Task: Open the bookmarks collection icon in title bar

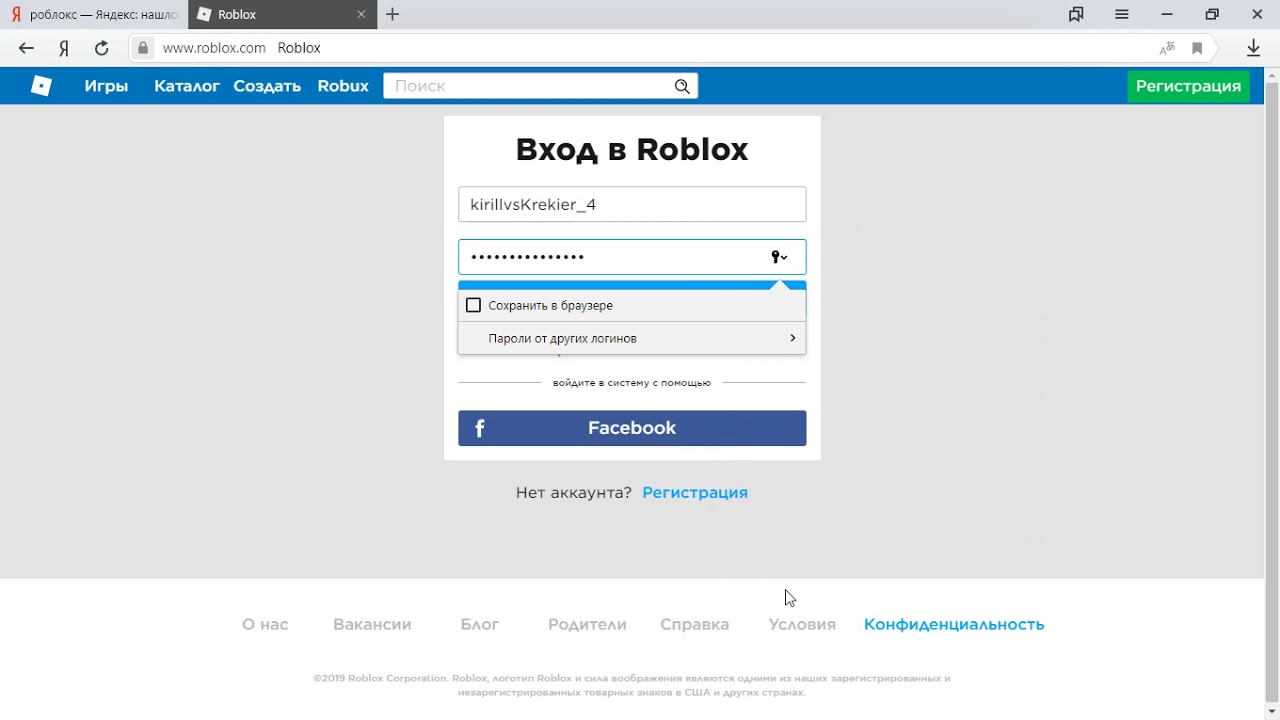Action: (1076, 14)
